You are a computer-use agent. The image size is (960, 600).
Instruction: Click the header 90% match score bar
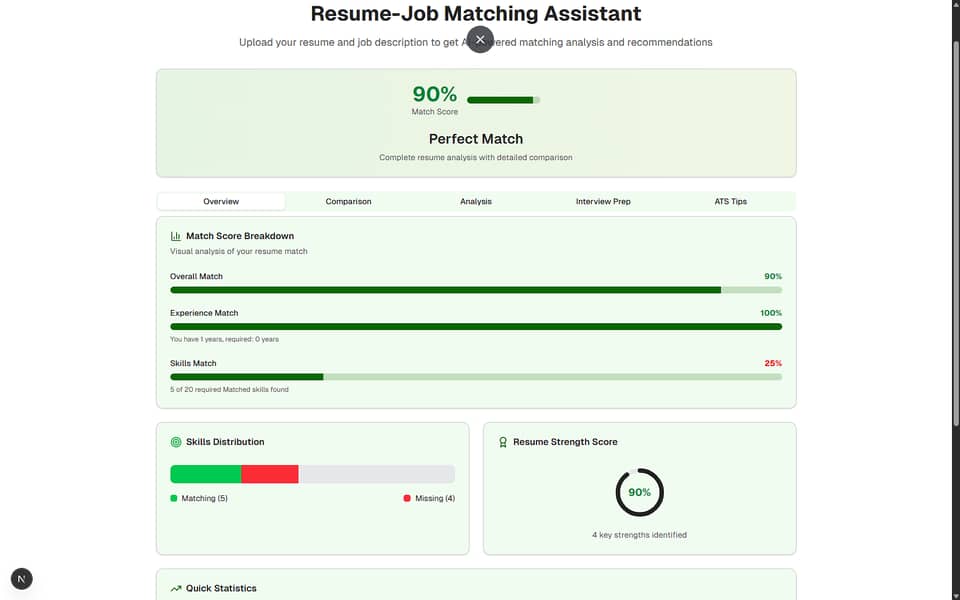tap(503, 100)
